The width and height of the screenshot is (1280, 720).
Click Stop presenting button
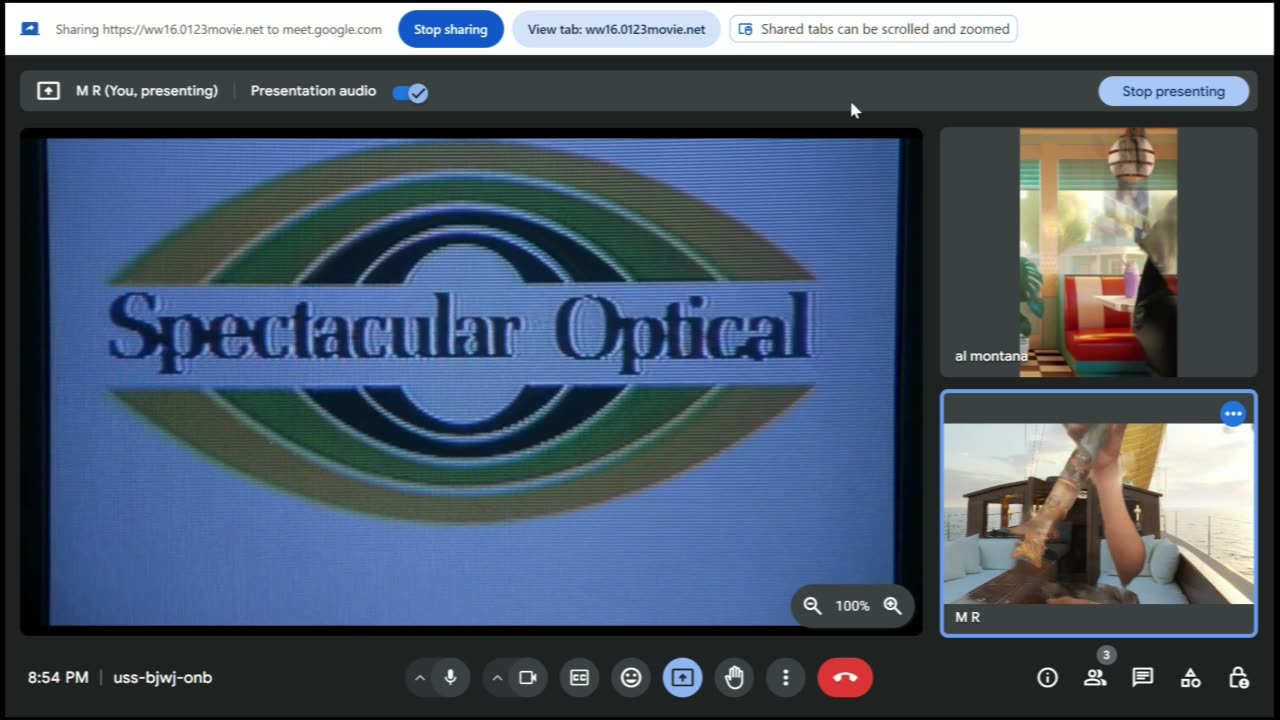[1173, 91]
